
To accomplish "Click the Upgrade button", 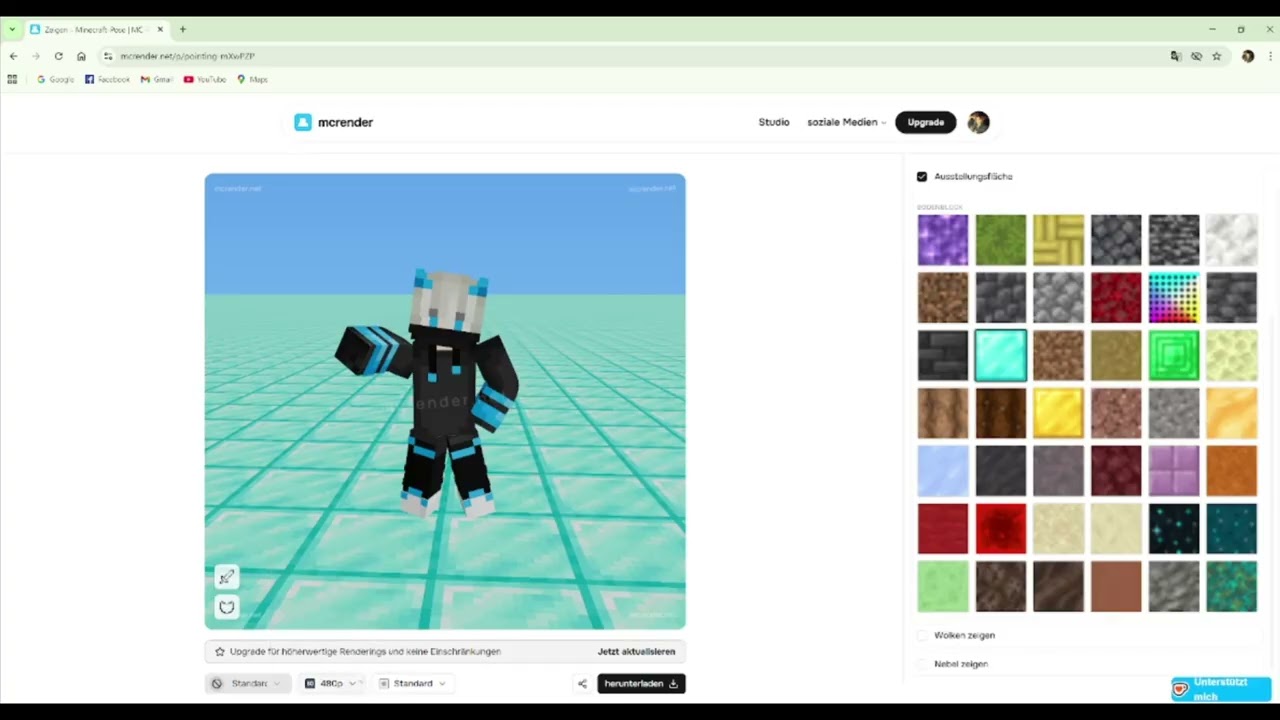I will (925, 122).
